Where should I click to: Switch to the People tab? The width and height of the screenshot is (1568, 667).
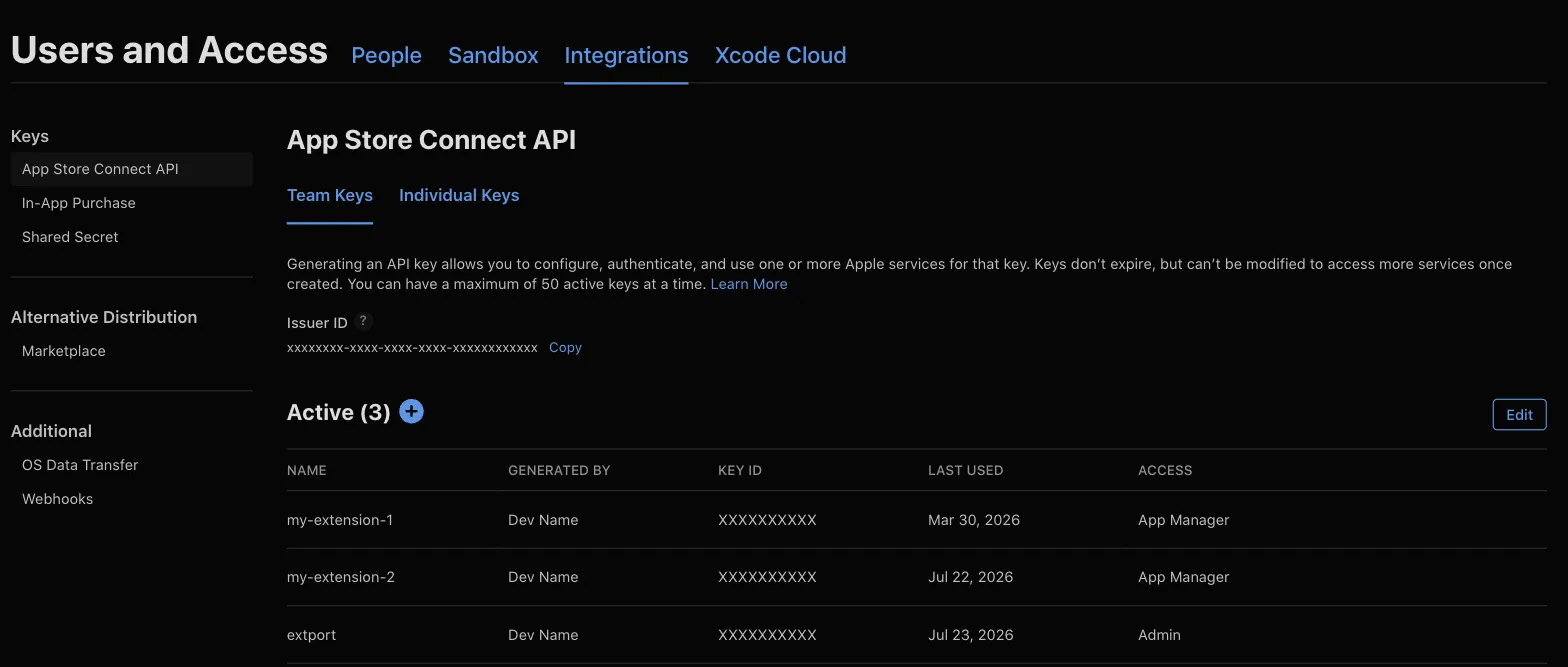click(386, 56)
